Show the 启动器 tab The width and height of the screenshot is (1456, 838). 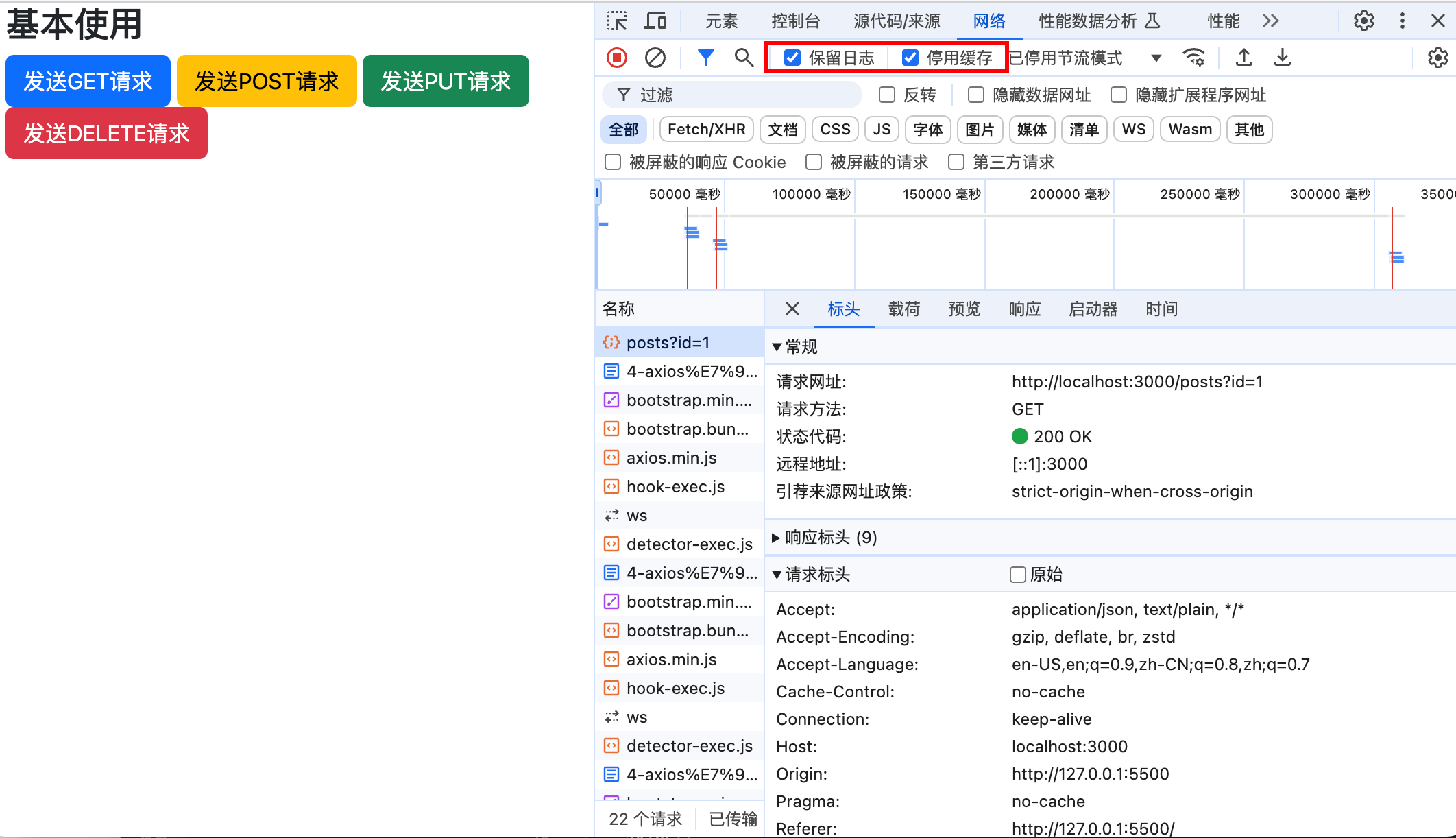[1093, 309]
